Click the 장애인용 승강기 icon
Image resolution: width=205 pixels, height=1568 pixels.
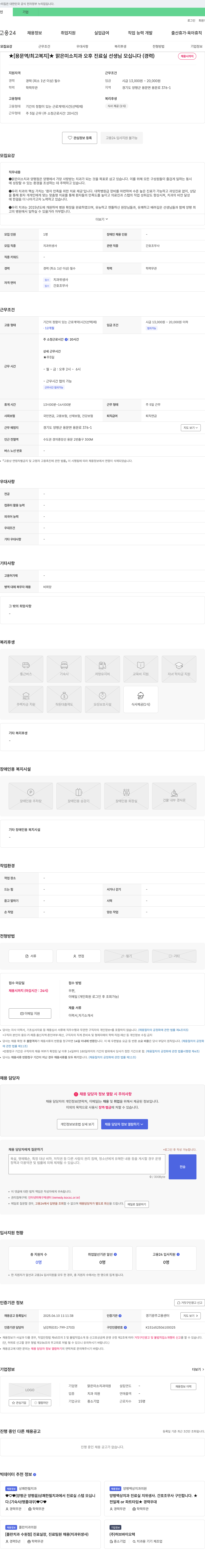(x=78, y=796)
